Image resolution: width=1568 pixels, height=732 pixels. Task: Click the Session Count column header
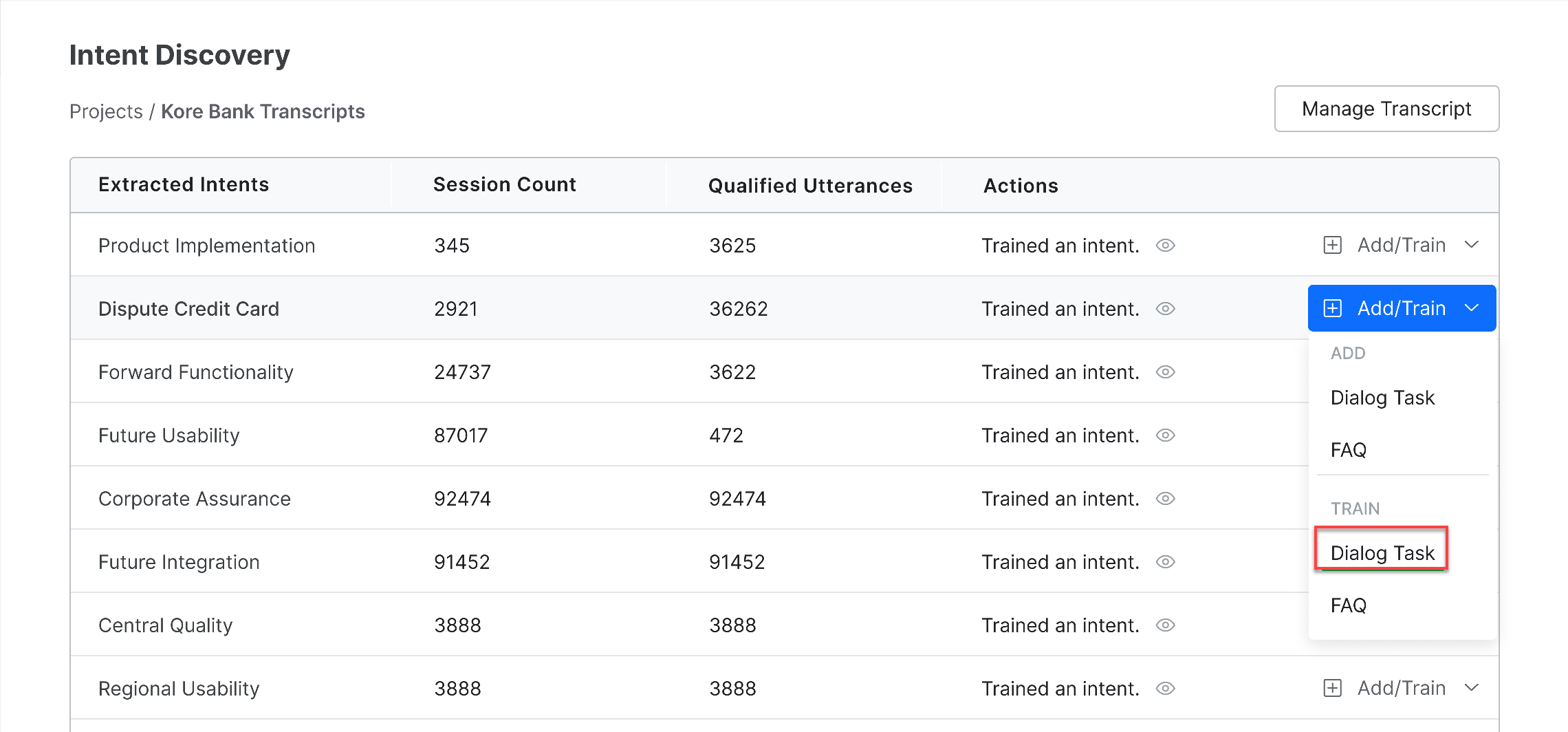(x=504, y=184)
